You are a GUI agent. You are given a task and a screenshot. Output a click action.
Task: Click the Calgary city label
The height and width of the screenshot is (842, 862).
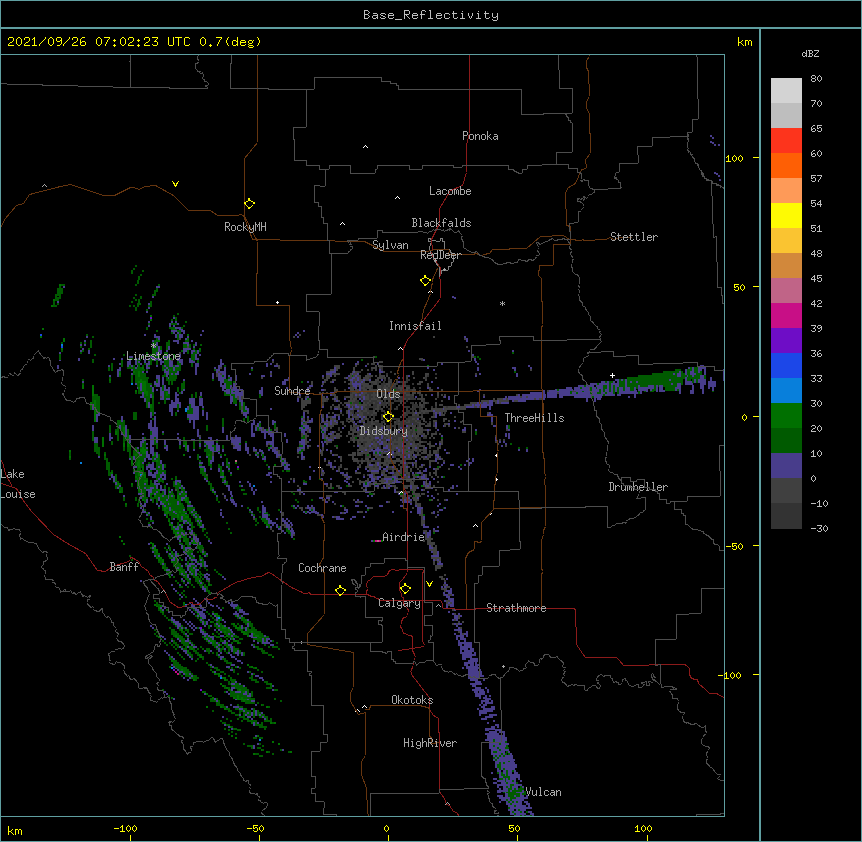coord(399,603)
